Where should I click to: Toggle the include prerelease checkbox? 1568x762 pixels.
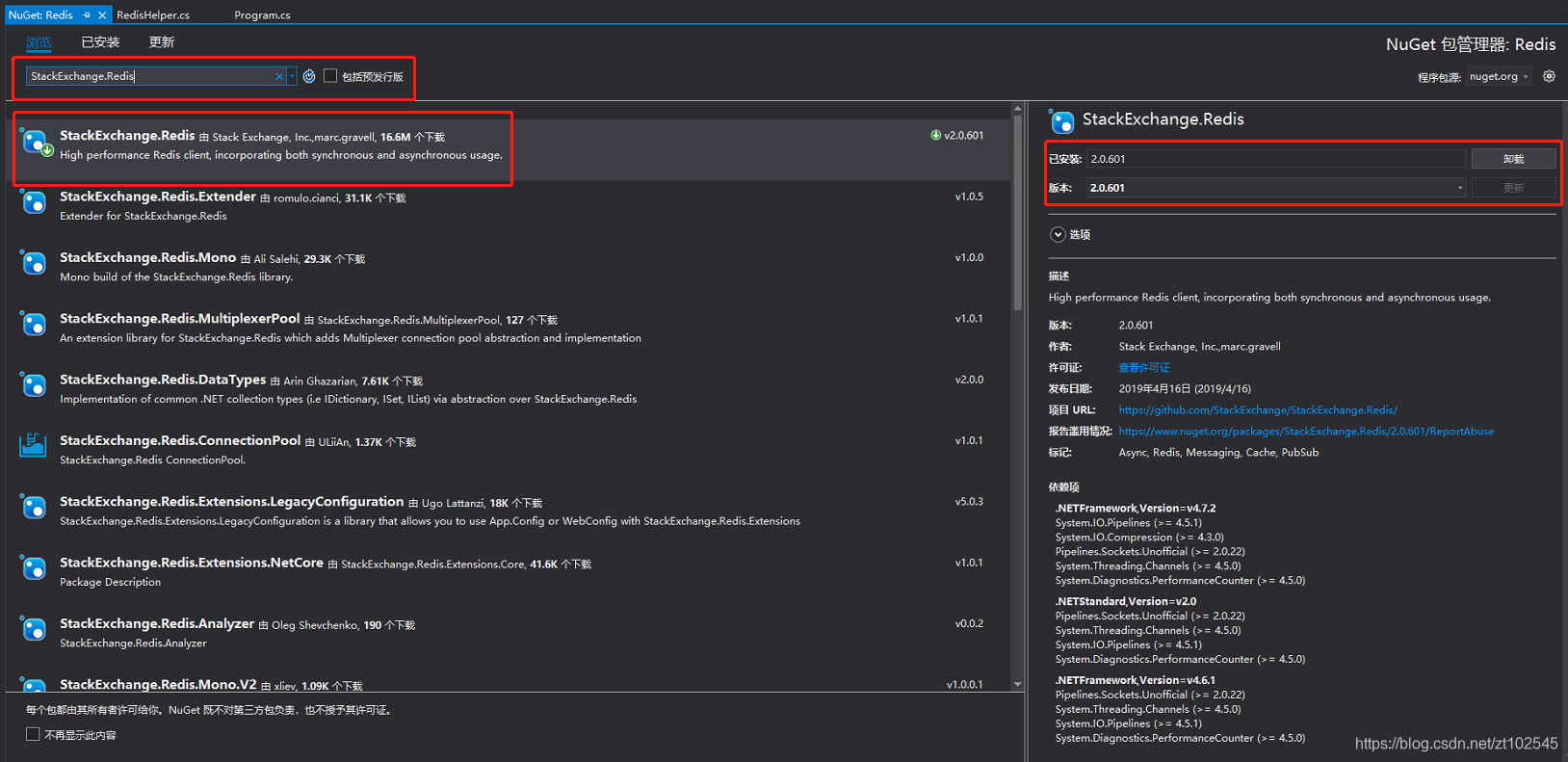330,76
